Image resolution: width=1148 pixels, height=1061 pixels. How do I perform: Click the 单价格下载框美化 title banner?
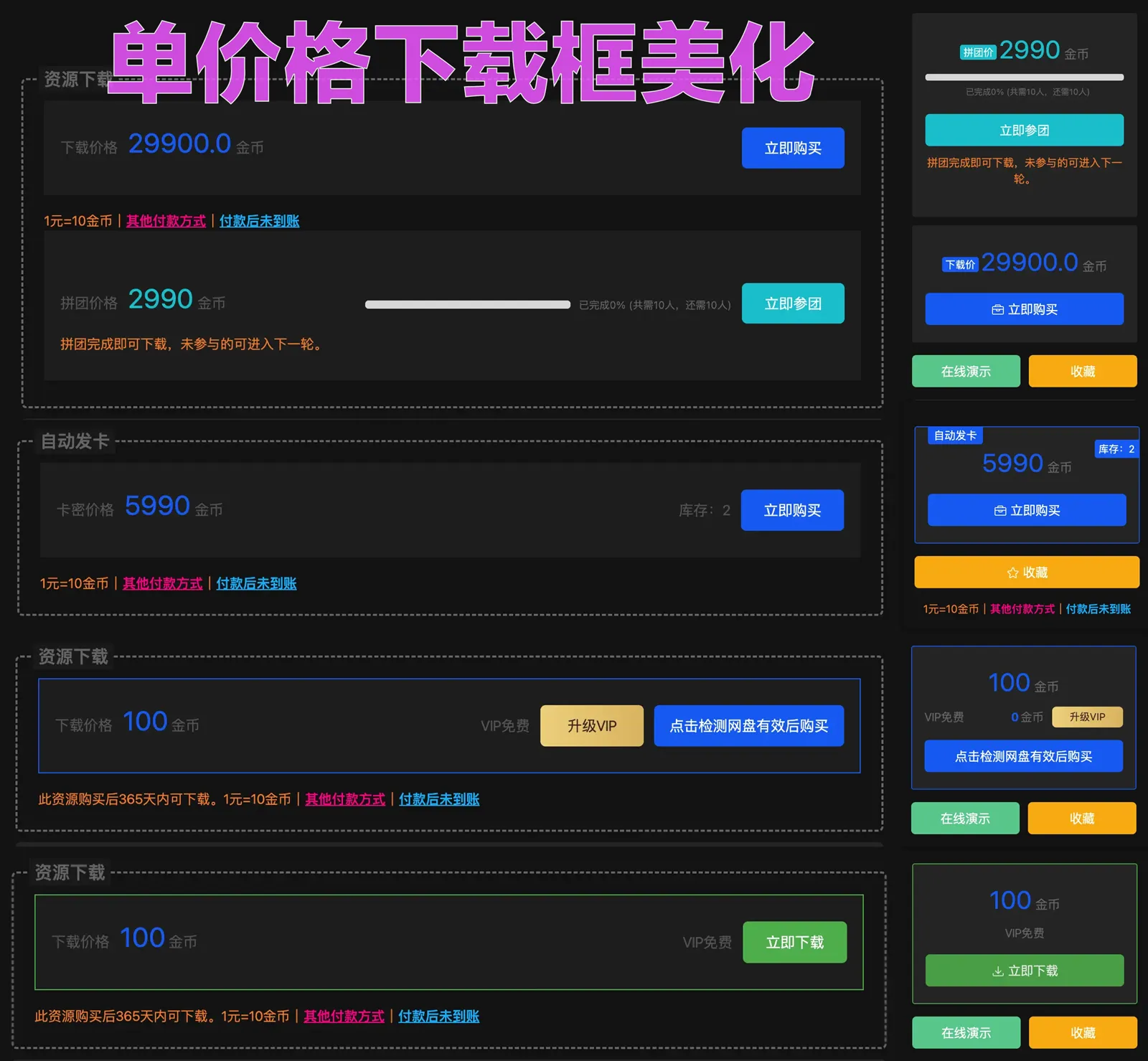pyautogui.click(x=462, y=62)
